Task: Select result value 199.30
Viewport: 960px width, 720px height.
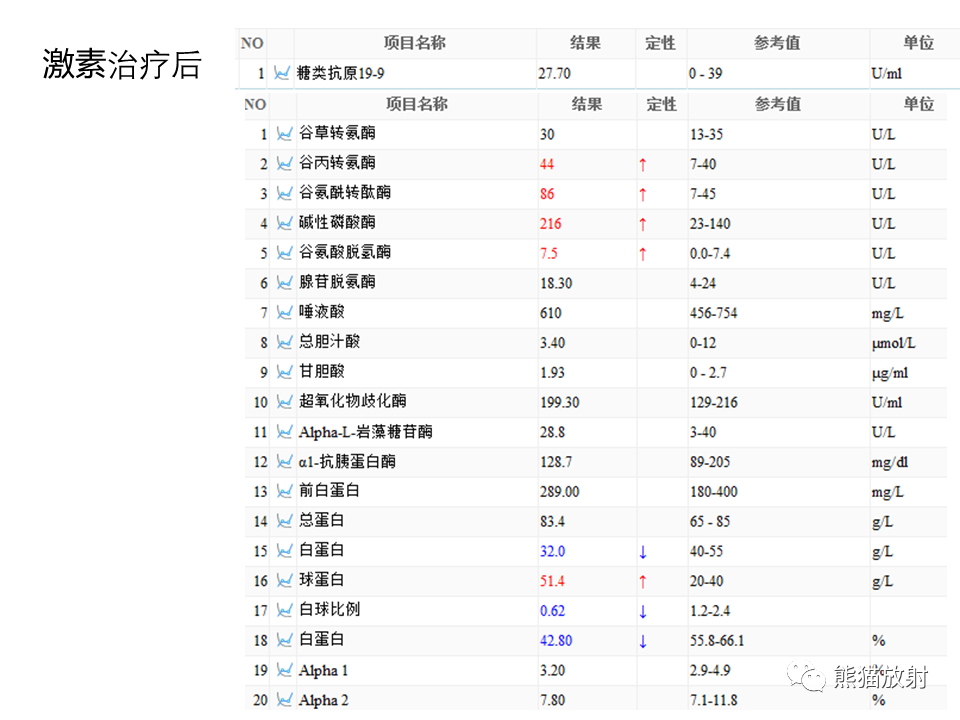Action: tap(560, 403)
